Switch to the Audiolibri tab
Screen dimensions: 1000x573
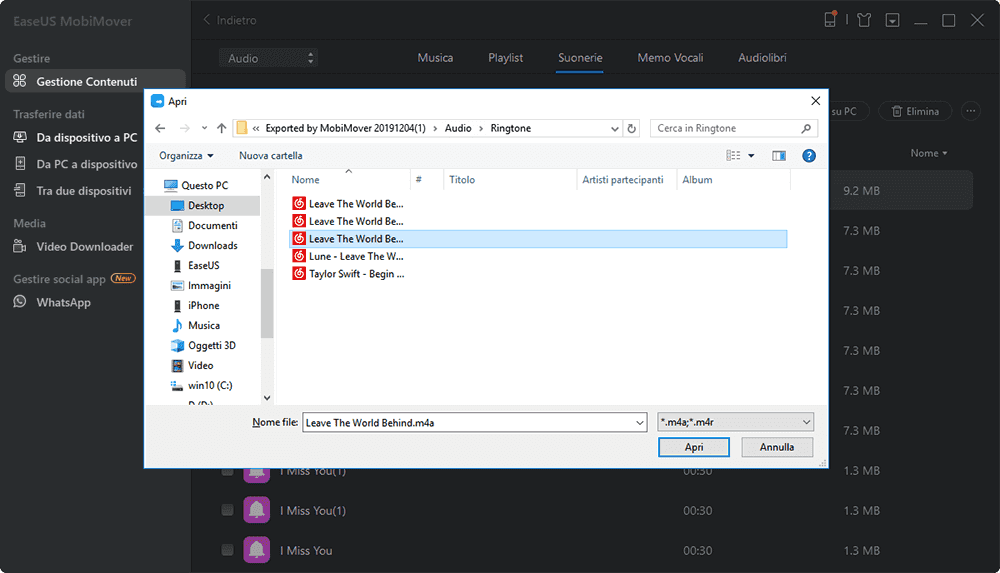pos(762,57)
